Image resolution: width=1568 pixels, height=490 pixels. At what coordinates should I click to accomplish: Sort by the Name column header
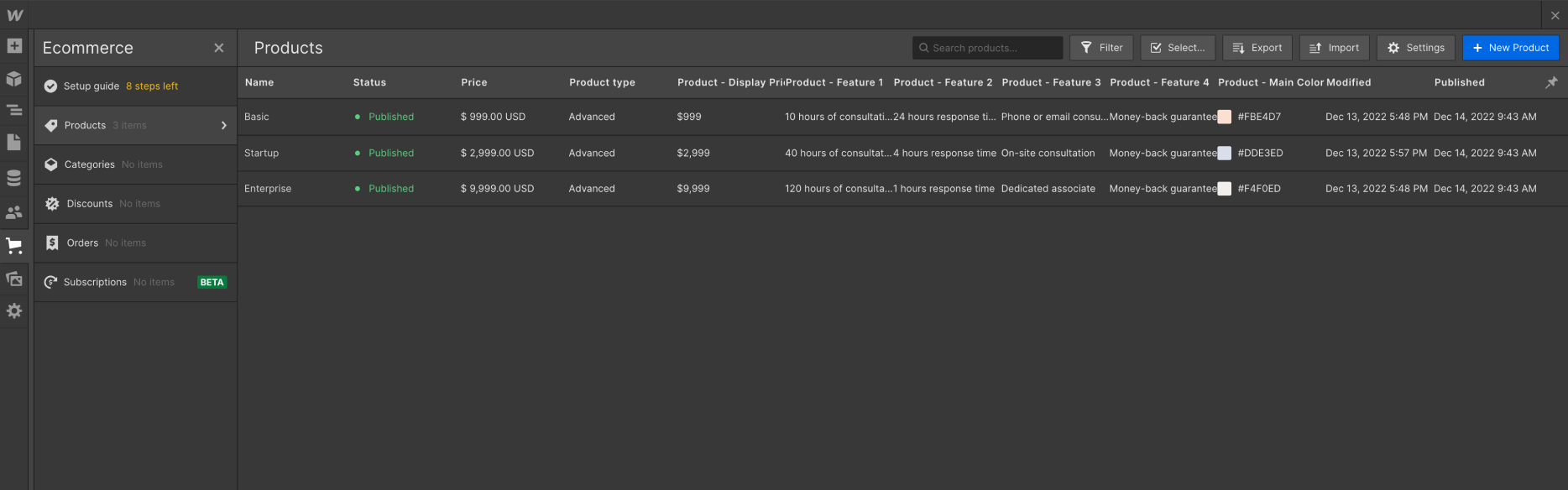click(259, 82)
